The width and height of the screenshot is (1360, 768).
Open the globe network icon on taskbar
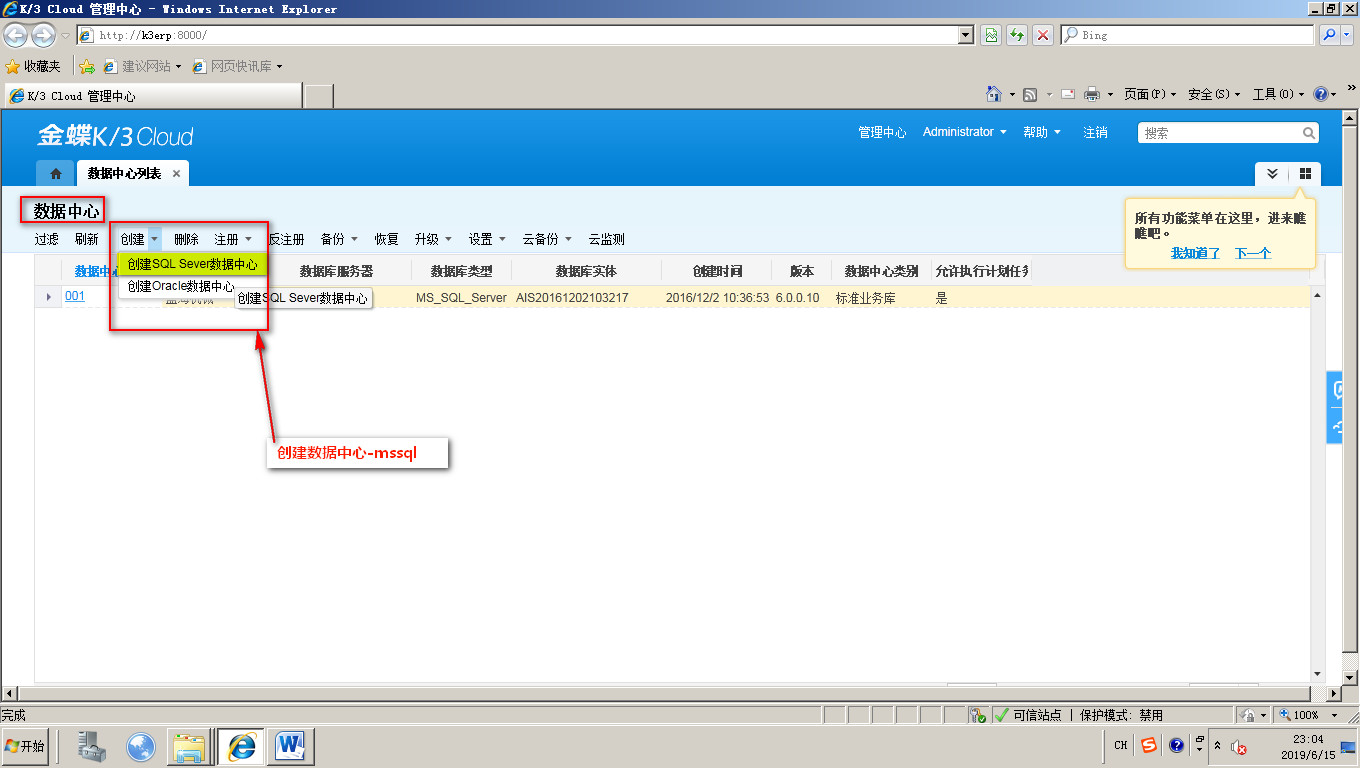pos(141,746)
